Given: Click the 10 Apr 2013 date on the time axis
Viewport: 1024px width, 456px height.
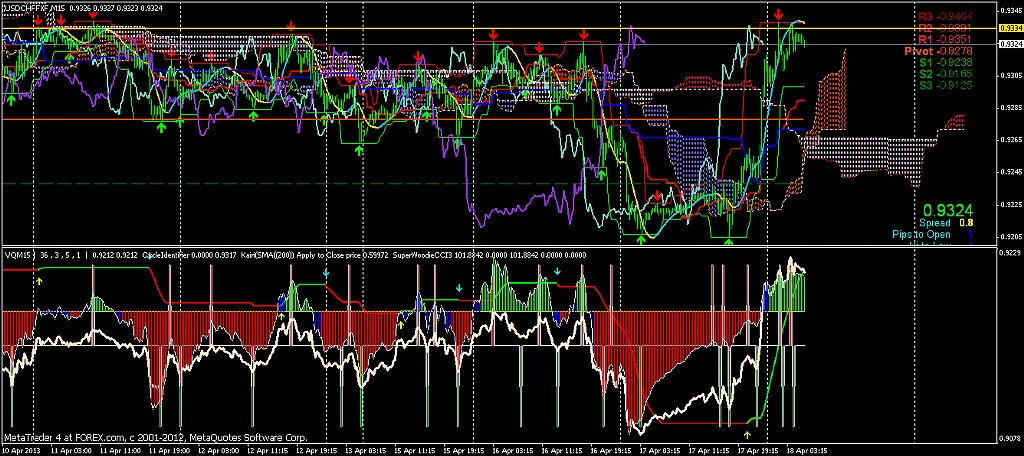Looking at the screenshot, I should [22, 451].
